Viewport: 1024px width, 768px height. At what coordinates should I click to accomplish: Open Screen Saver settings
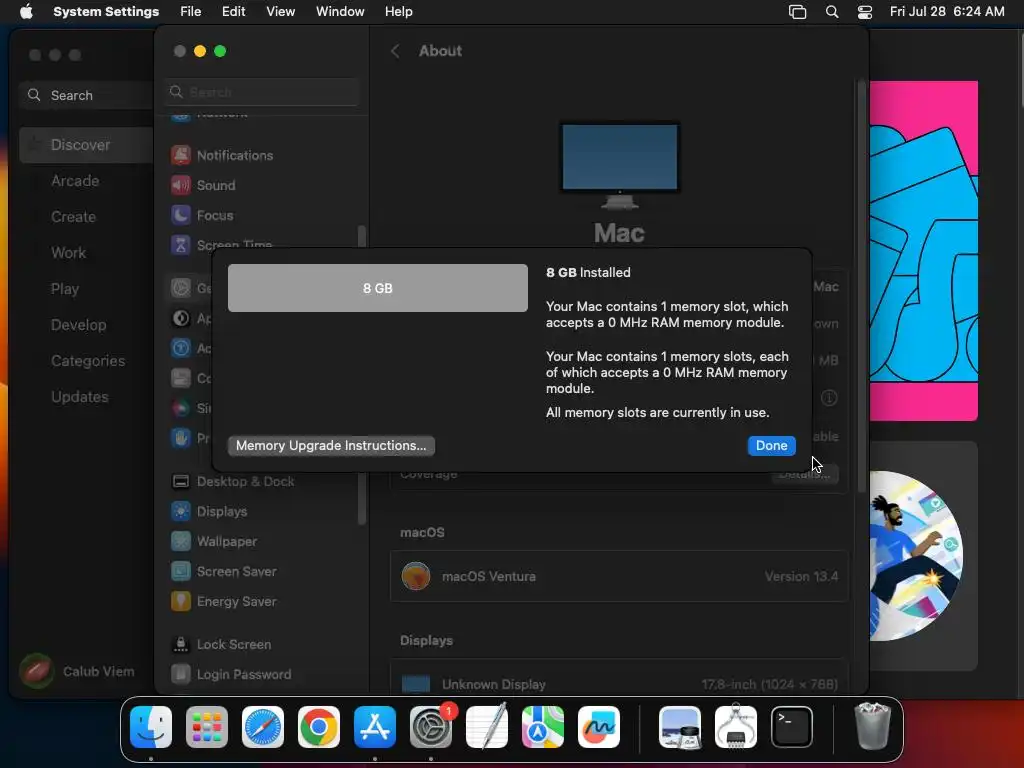(x=222, y=571)
